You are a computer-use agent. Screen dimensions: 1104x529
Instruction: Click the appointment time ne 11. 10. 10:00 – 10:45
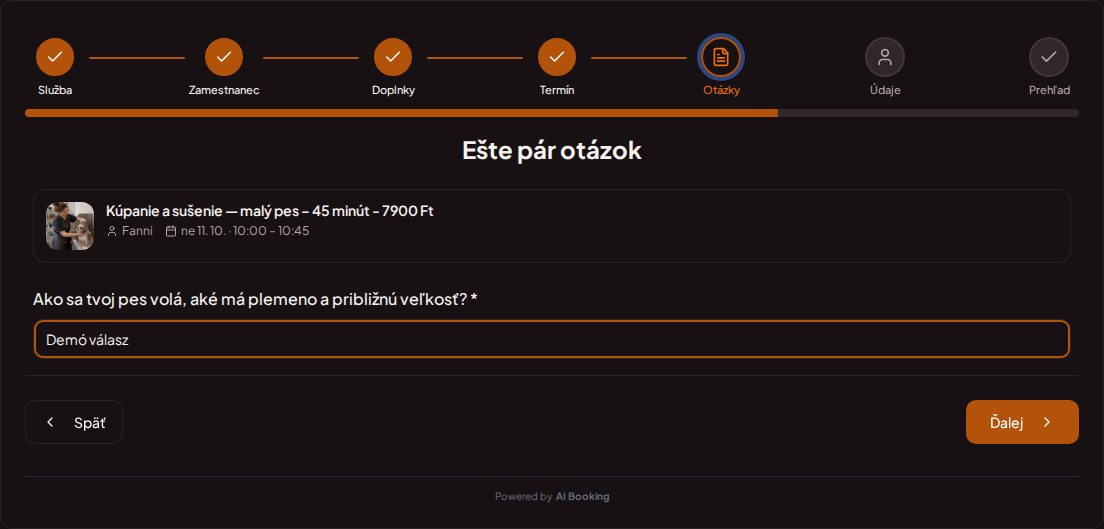245,231
